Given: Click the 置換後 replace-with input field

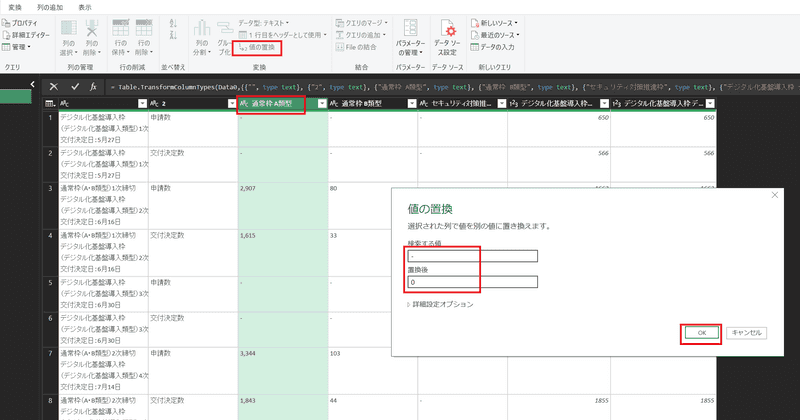Looking at the screenshot, I should tap(472, 282).
